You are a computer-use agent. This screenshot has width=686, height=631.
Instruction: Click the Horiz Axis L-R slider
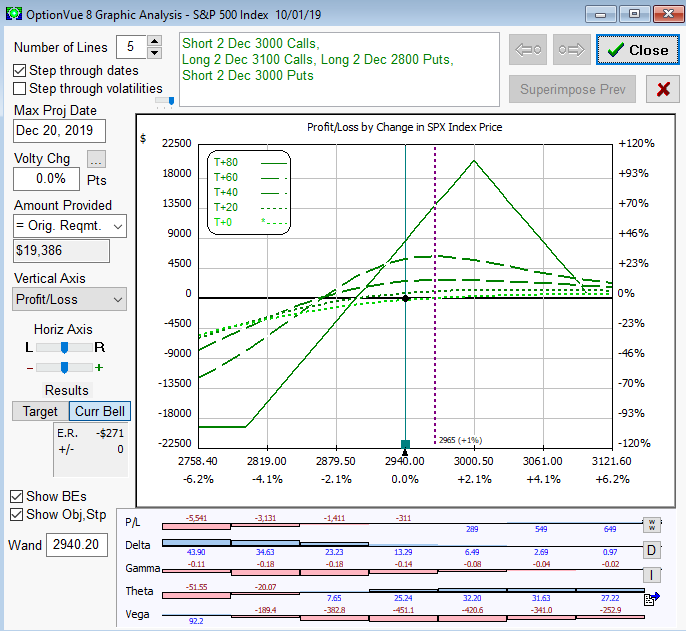click(x=64, y=347)
